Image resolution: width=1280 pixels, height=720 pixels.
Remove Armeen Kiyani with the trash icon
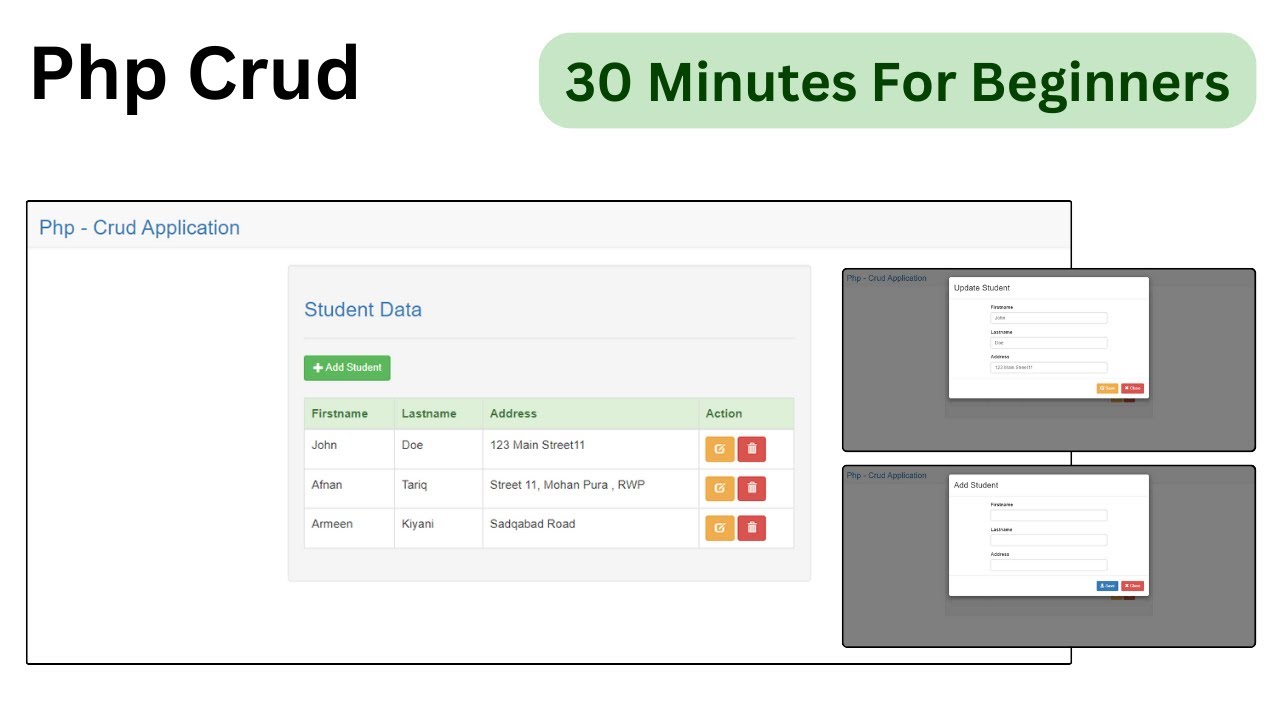(752, 528)
